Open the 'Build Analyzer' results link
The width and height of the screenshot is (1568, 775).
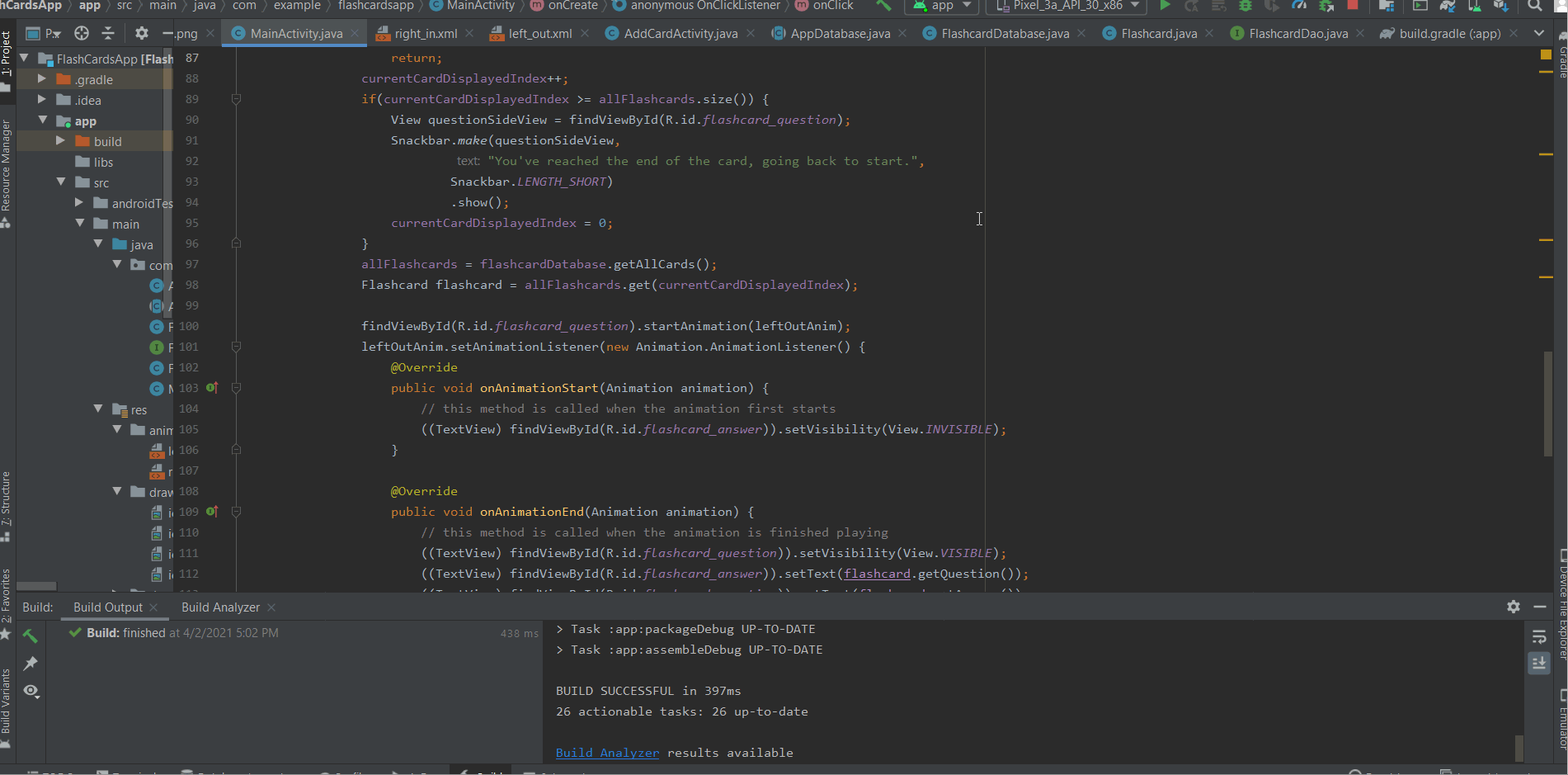pyautogui.click(x=607, y=752)
